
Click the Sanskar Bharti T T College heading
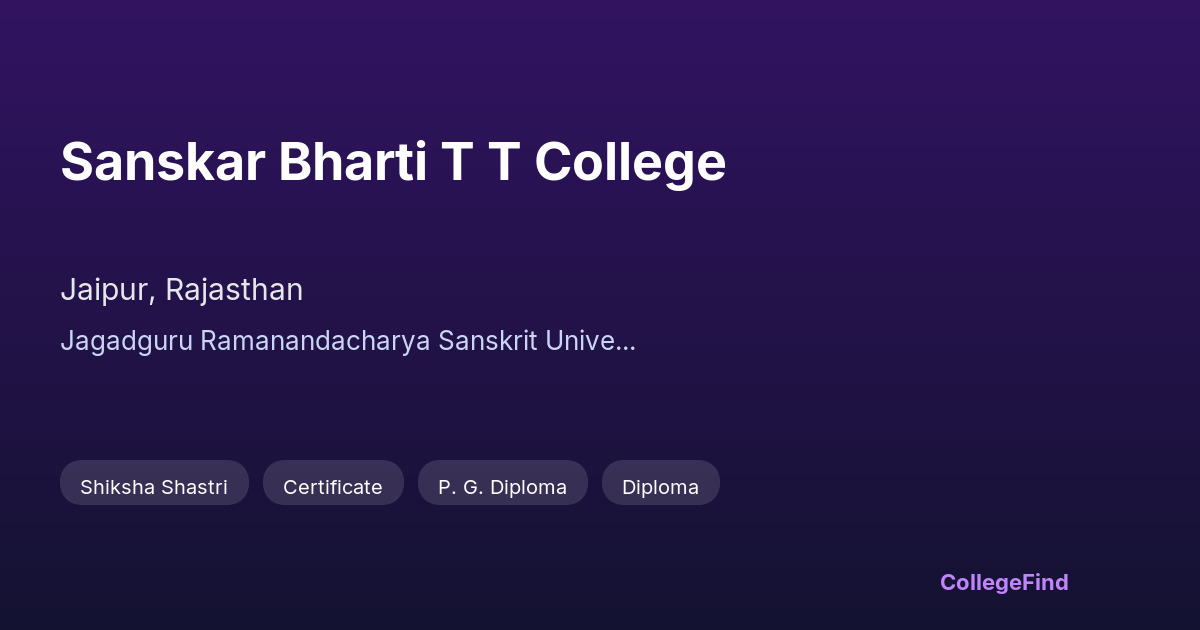point(393,162)
